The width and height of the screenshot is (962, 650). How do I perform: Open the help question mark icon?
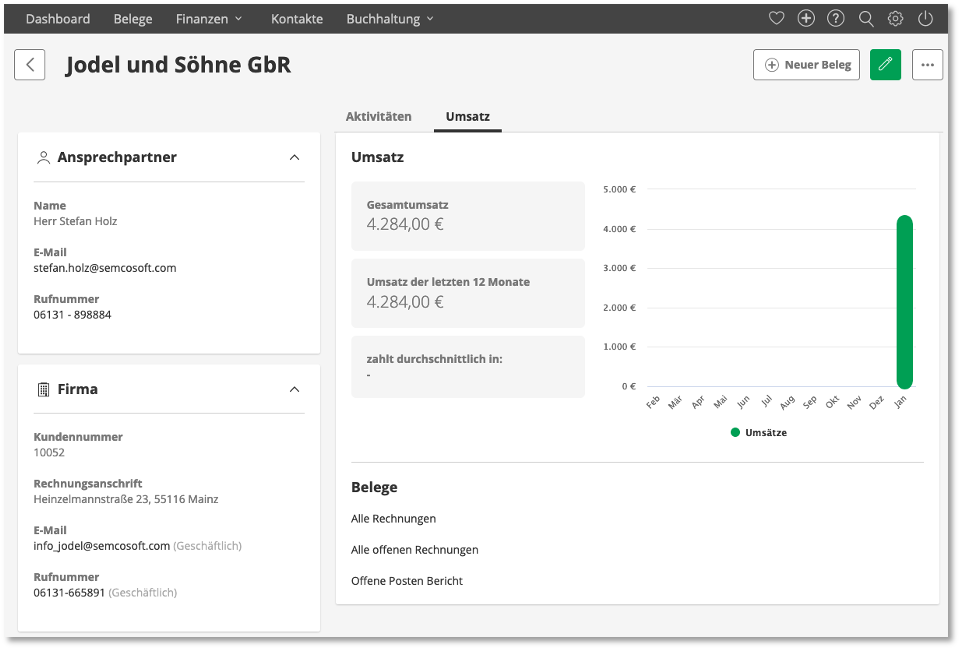(x=835, y=18)
